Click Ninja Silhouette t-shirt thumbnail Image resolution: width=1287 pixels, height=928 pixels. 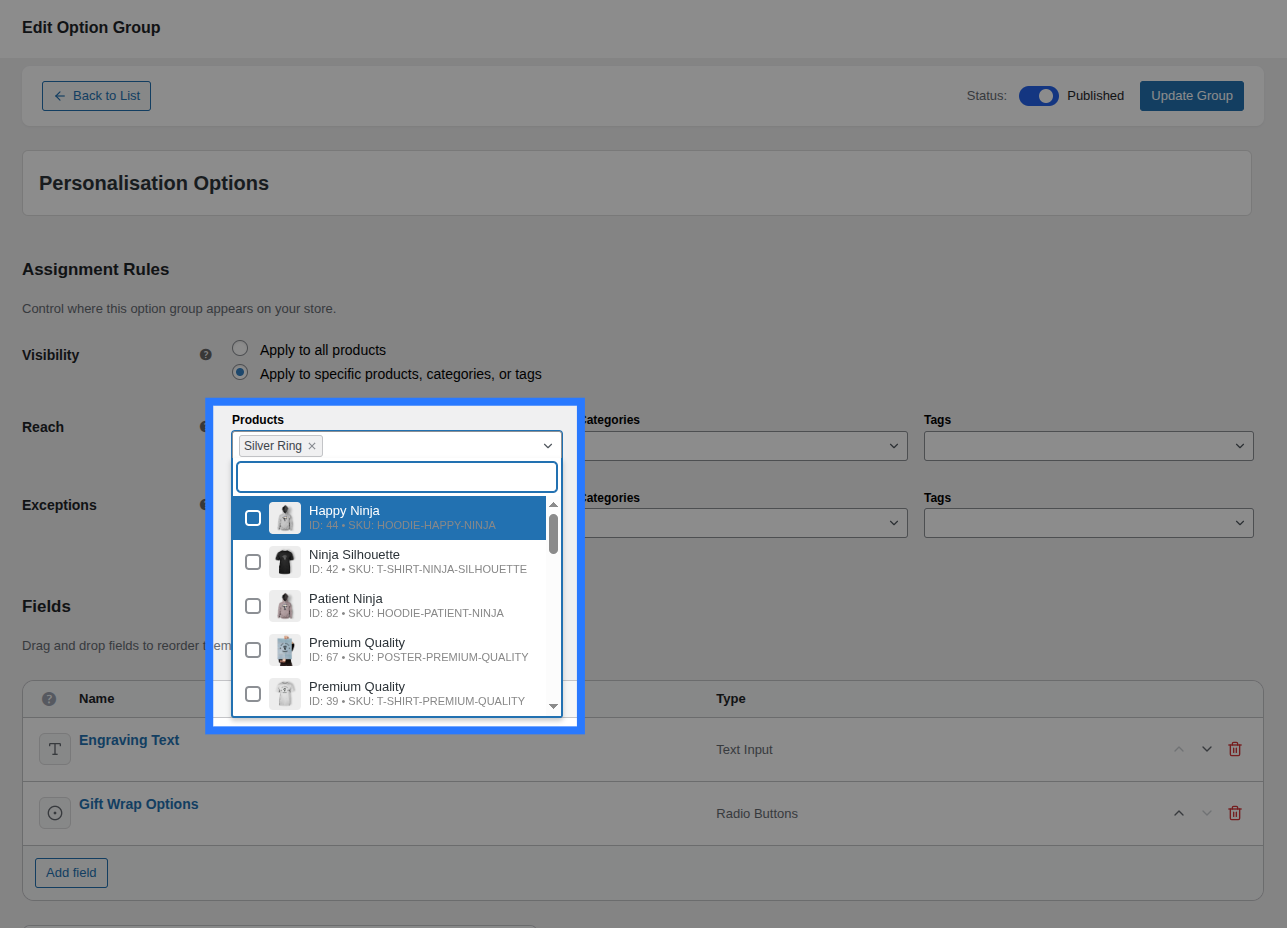coord(285,562)
